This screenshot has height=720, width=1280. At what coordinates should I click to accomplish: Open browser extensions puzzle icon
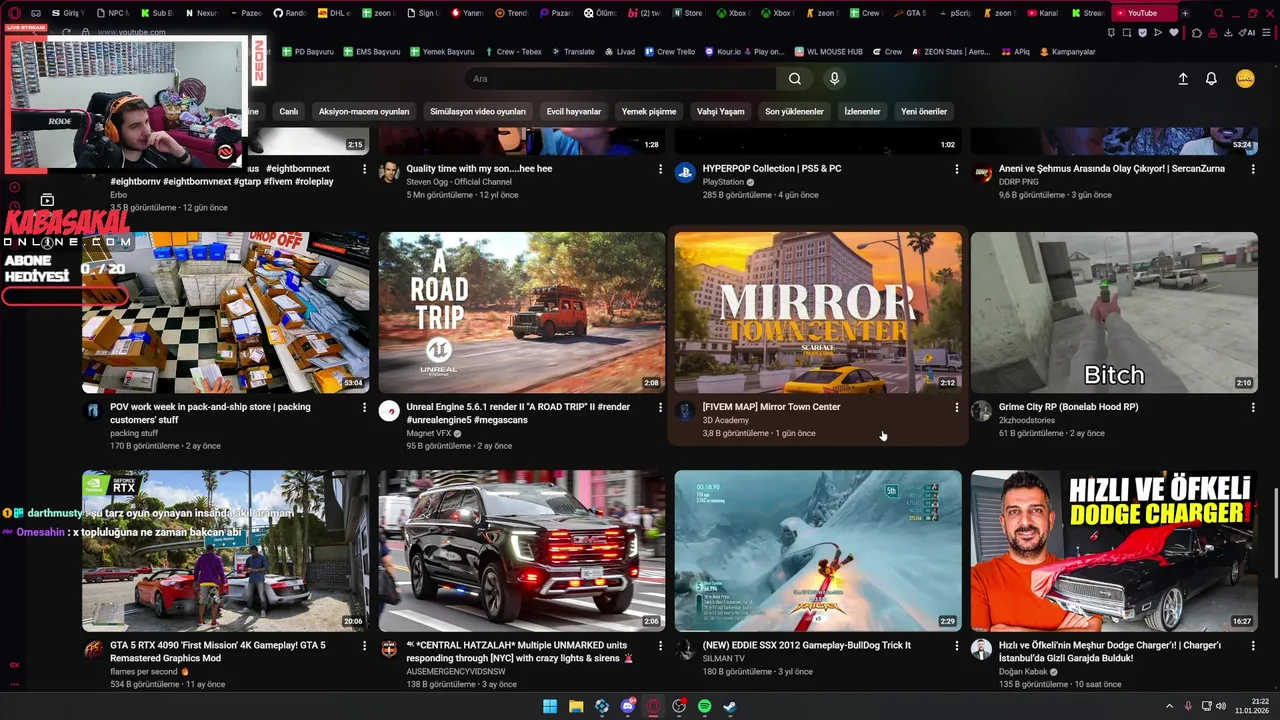(x=1197, y=33)
